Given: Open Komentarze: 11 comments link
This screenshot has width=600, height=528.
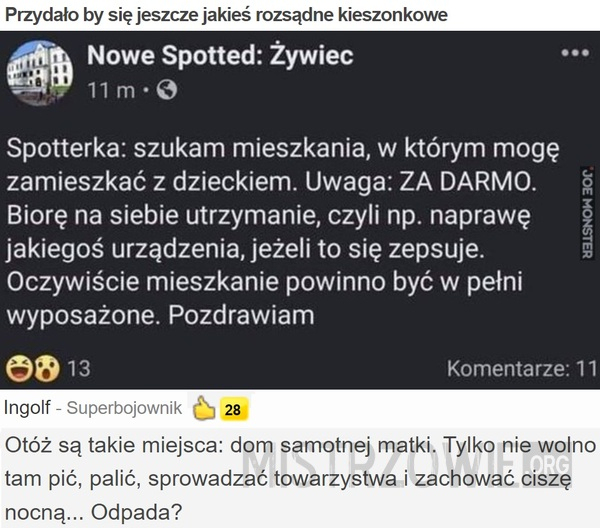Looking at the screenshot, I should click(x=522, y=368).
